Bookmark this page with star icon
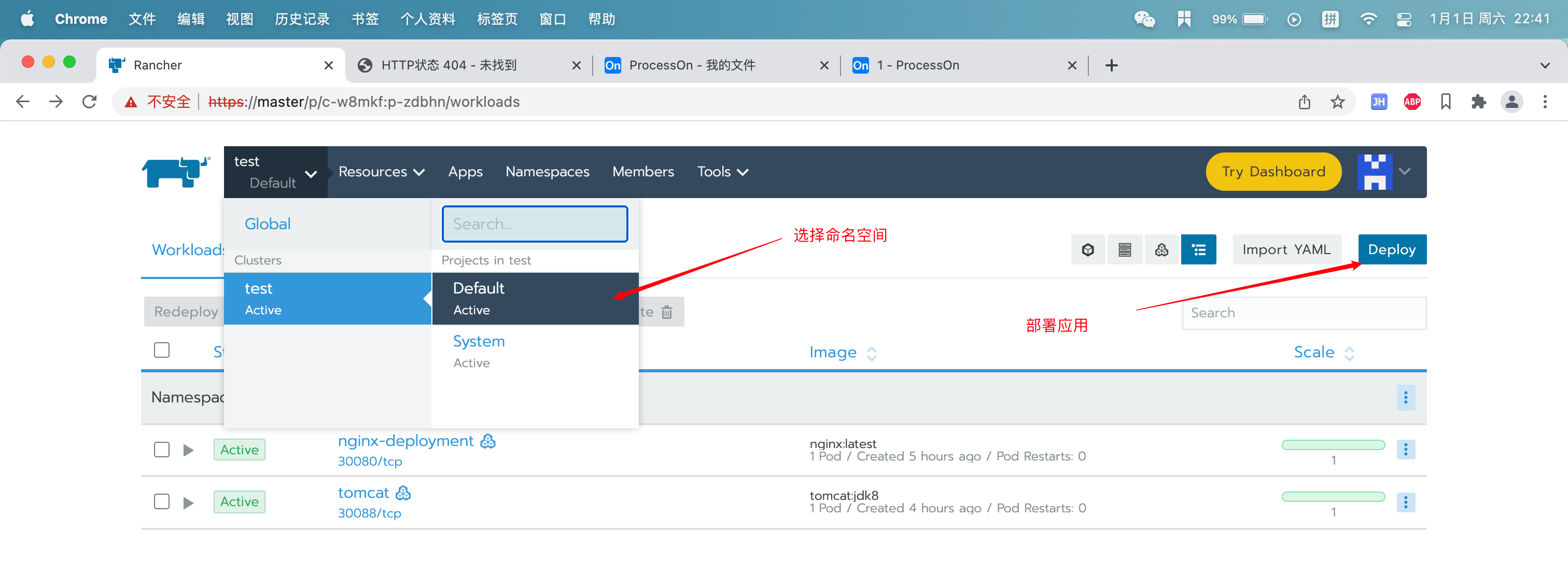The image size is (1568, 588). [1337, 102]
